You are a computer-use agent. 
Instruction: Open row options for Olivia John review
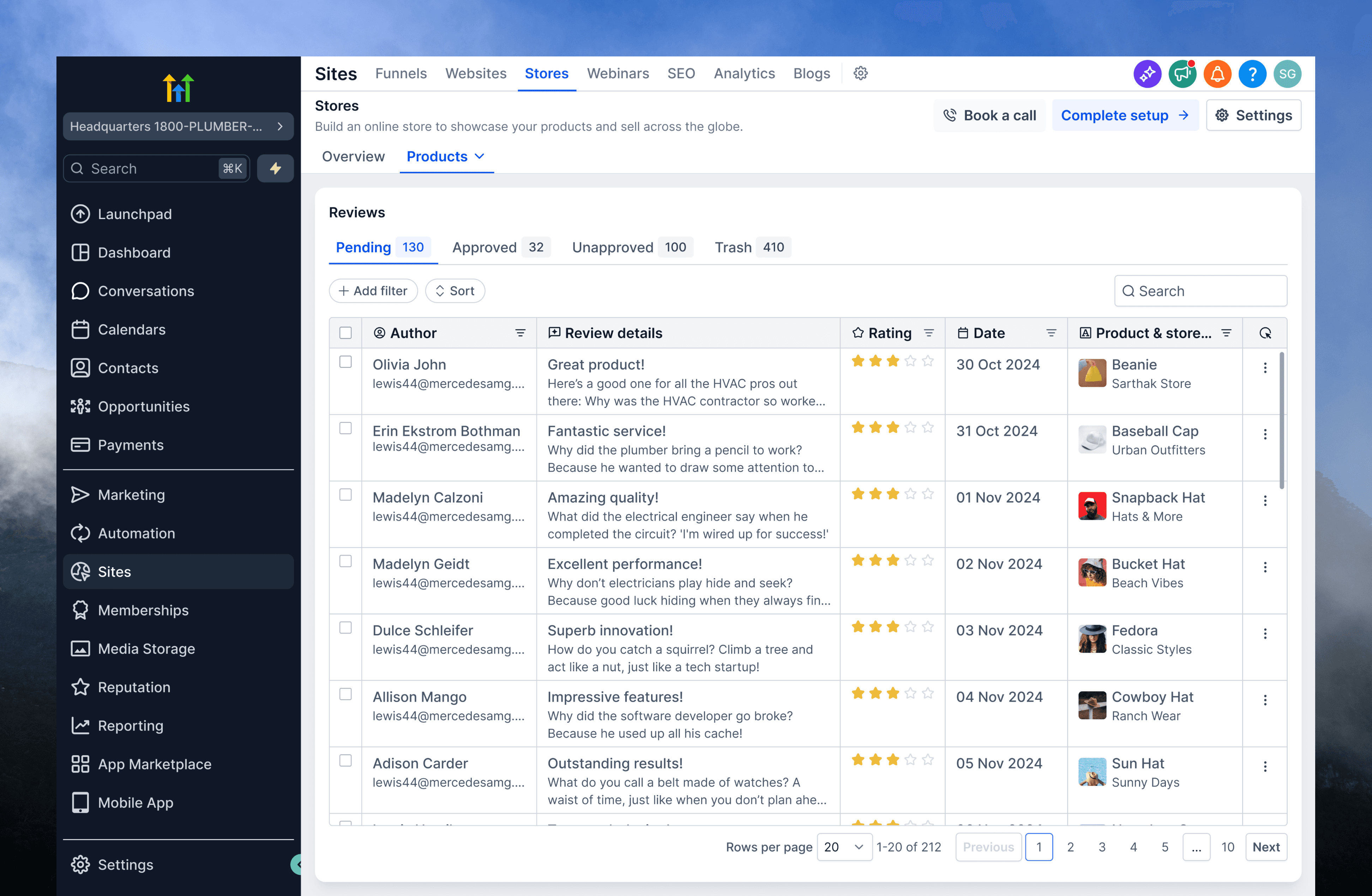[x=1265, y=368]
